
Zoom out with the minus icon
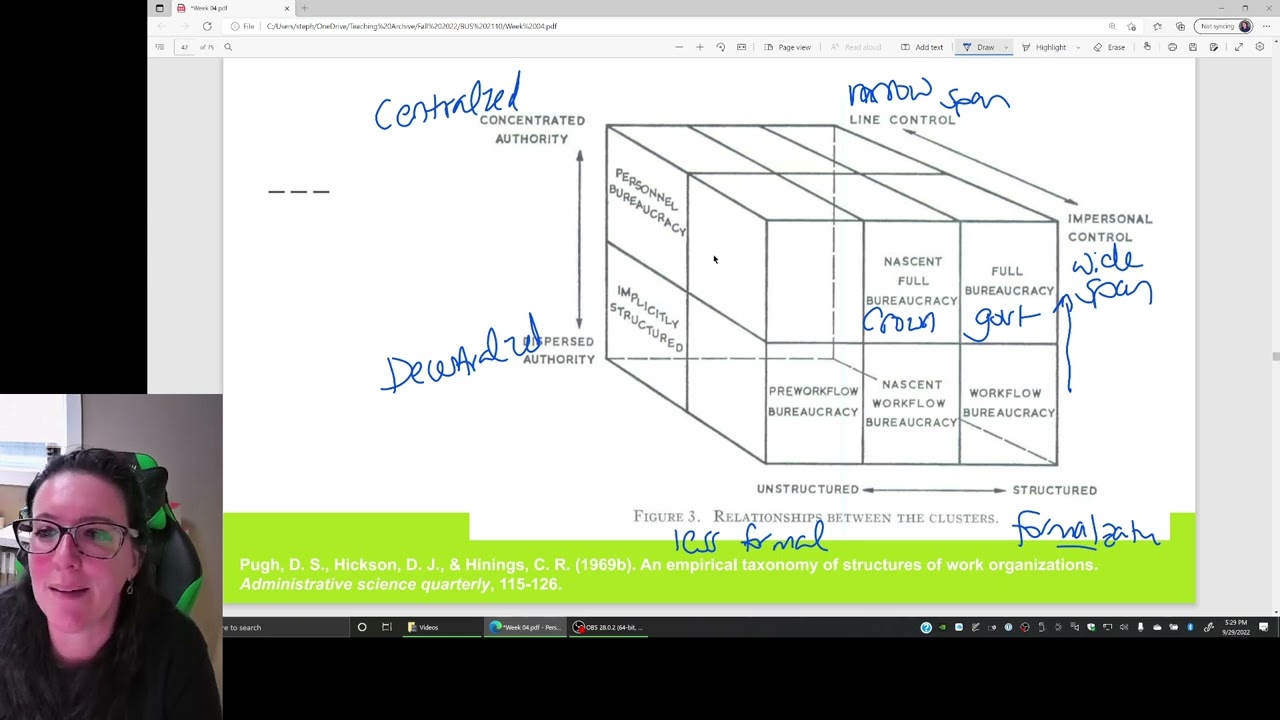(679, 47)
